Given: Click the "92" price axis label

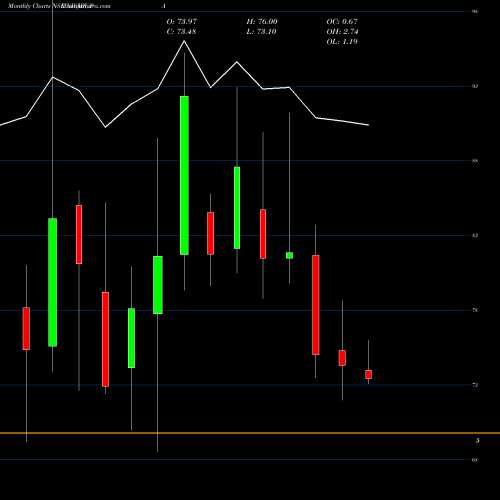Looking at the screenshot, I should 475,87.
